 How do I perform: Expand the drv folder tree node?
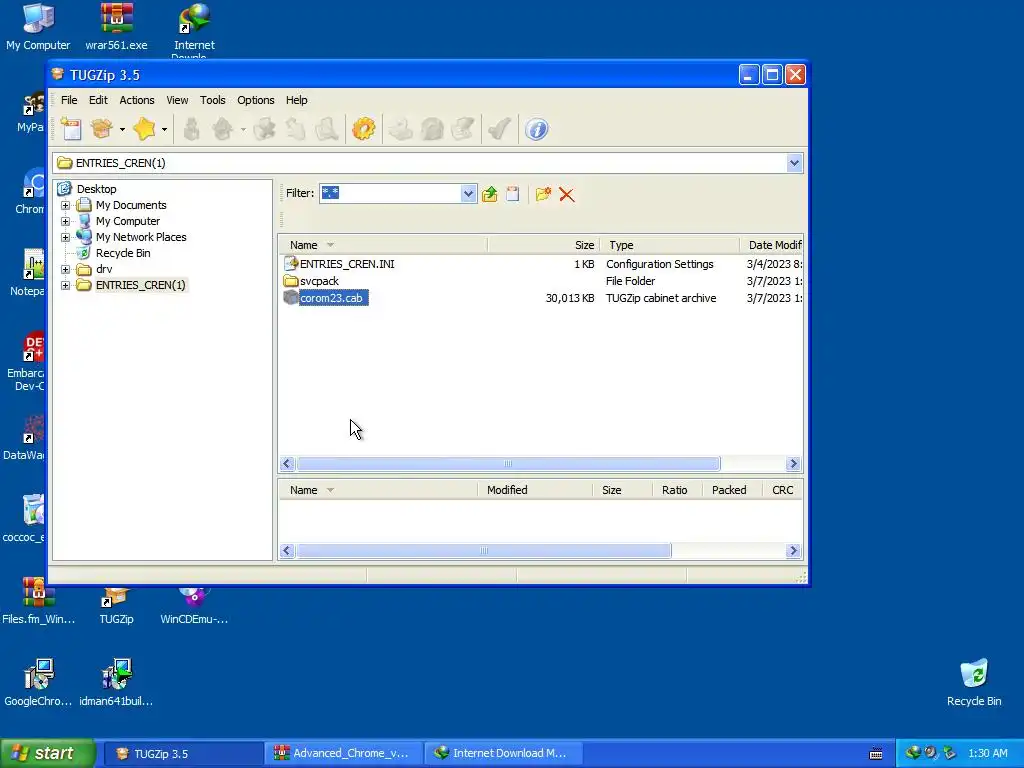click(x=65, y=269)
